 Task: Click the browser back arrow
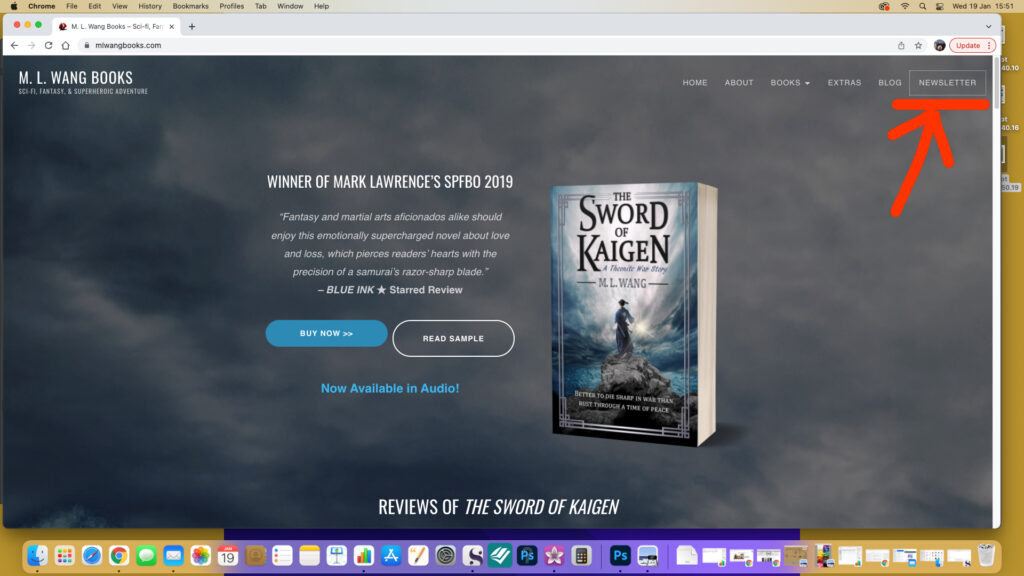tap(14, 45)
